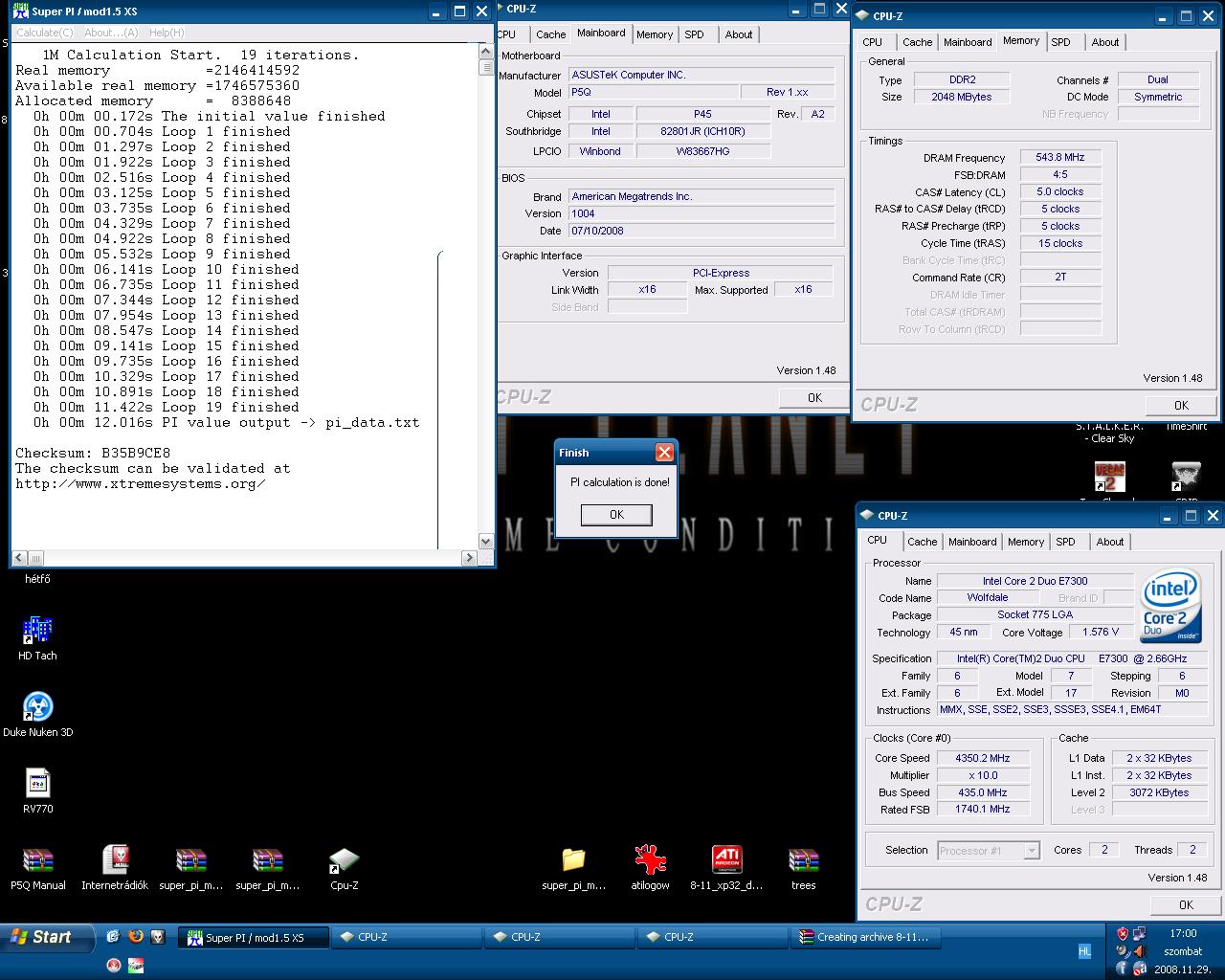Click OK in the CPU-Z Memory window
1225x980 pixels.
[x=1181, y=406]
